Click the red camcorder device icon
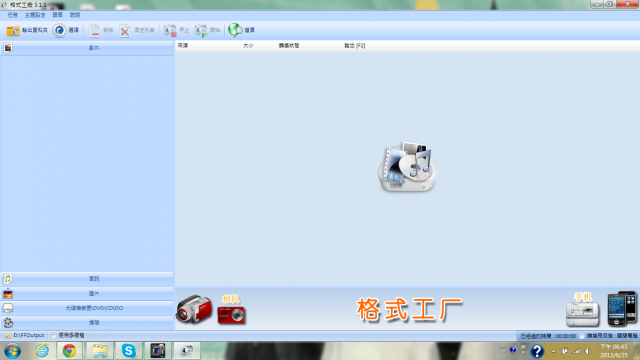Viewport: 640px width, 360px height. coord(194,309)
